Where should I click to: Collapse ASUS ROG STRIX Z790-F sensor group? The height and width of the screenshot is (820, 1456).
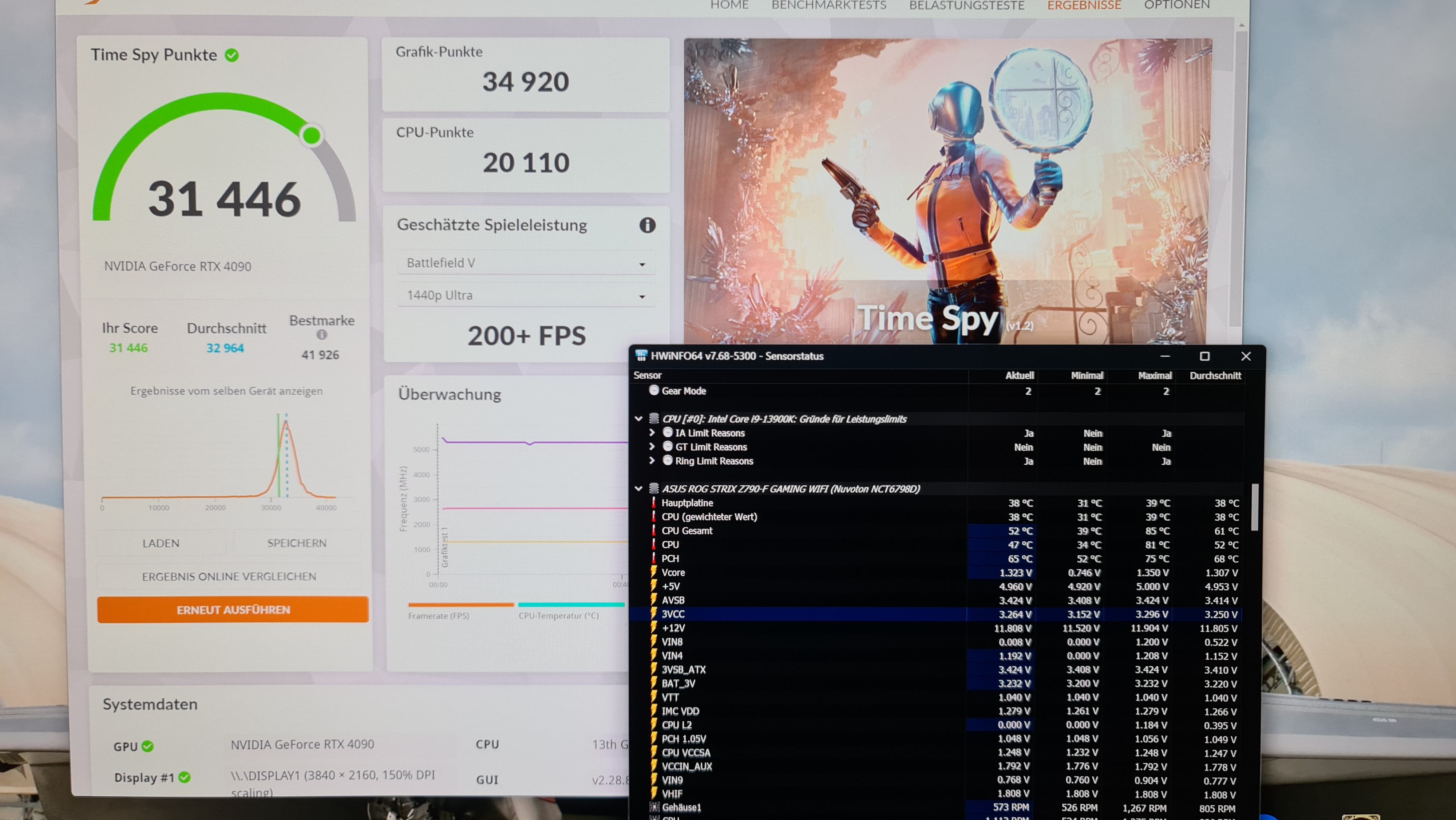click(639, 489)
